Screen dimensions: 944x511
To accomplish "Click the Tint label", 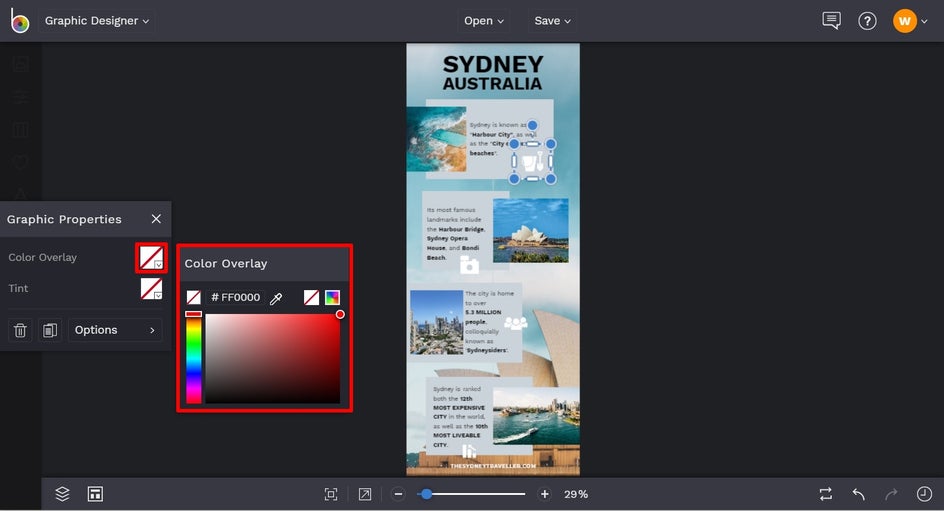I will tap(18, 288).
